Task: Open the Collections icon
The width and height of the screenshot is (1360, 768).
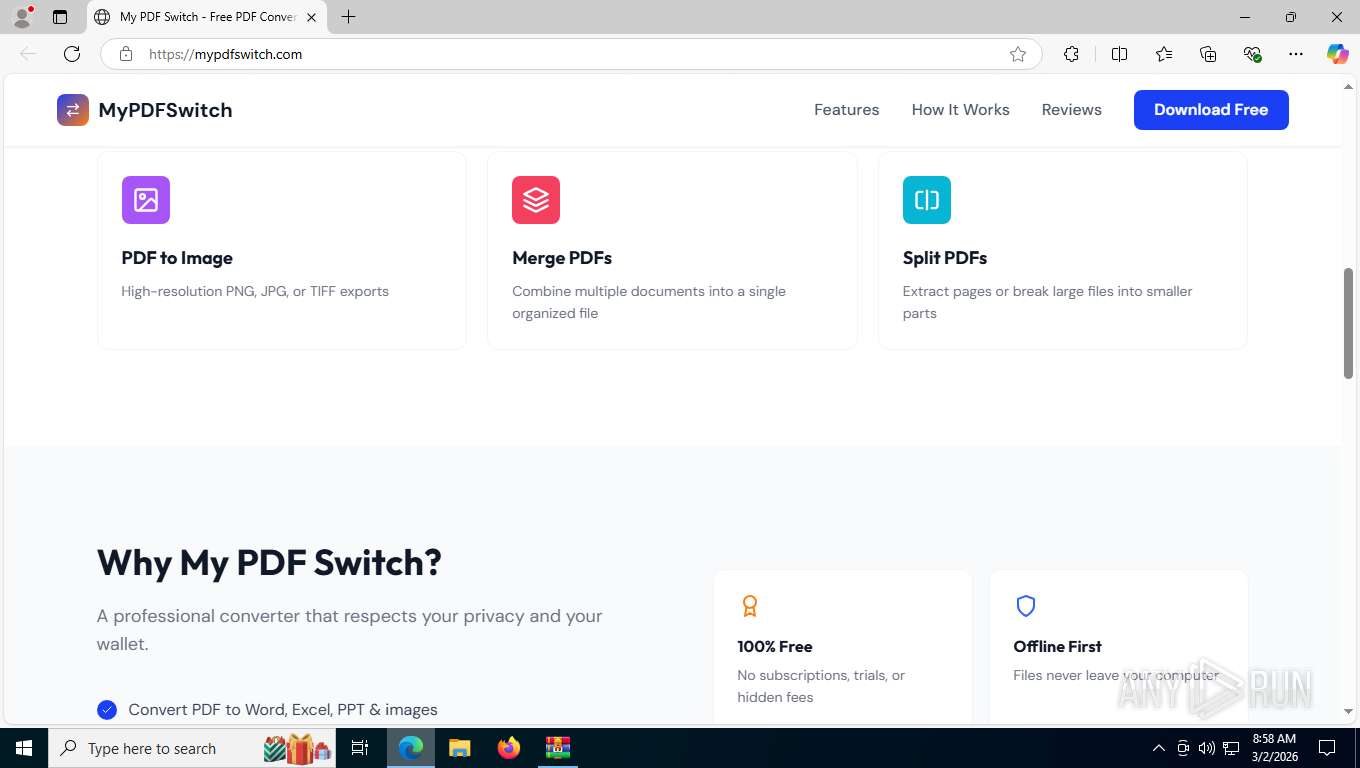Action: pyautogui.click(x=1208, y=54)
